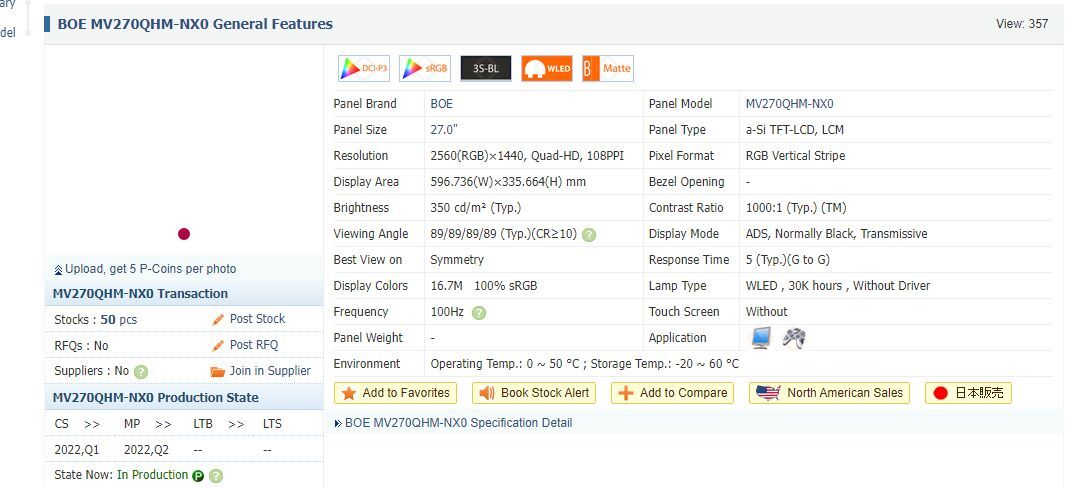The image size is (1066, 487).
Task: Select the panel model value MV270QHM-NX0
Action: click(789, 104)
